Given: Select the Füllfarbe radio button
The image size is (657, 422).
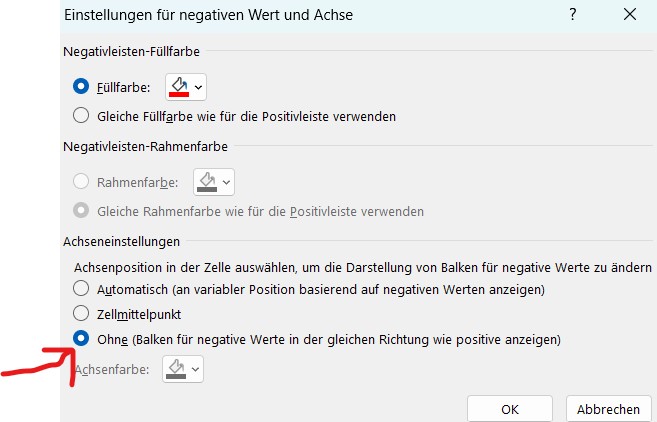Looking at the screenshot, I should click(81, 86).
